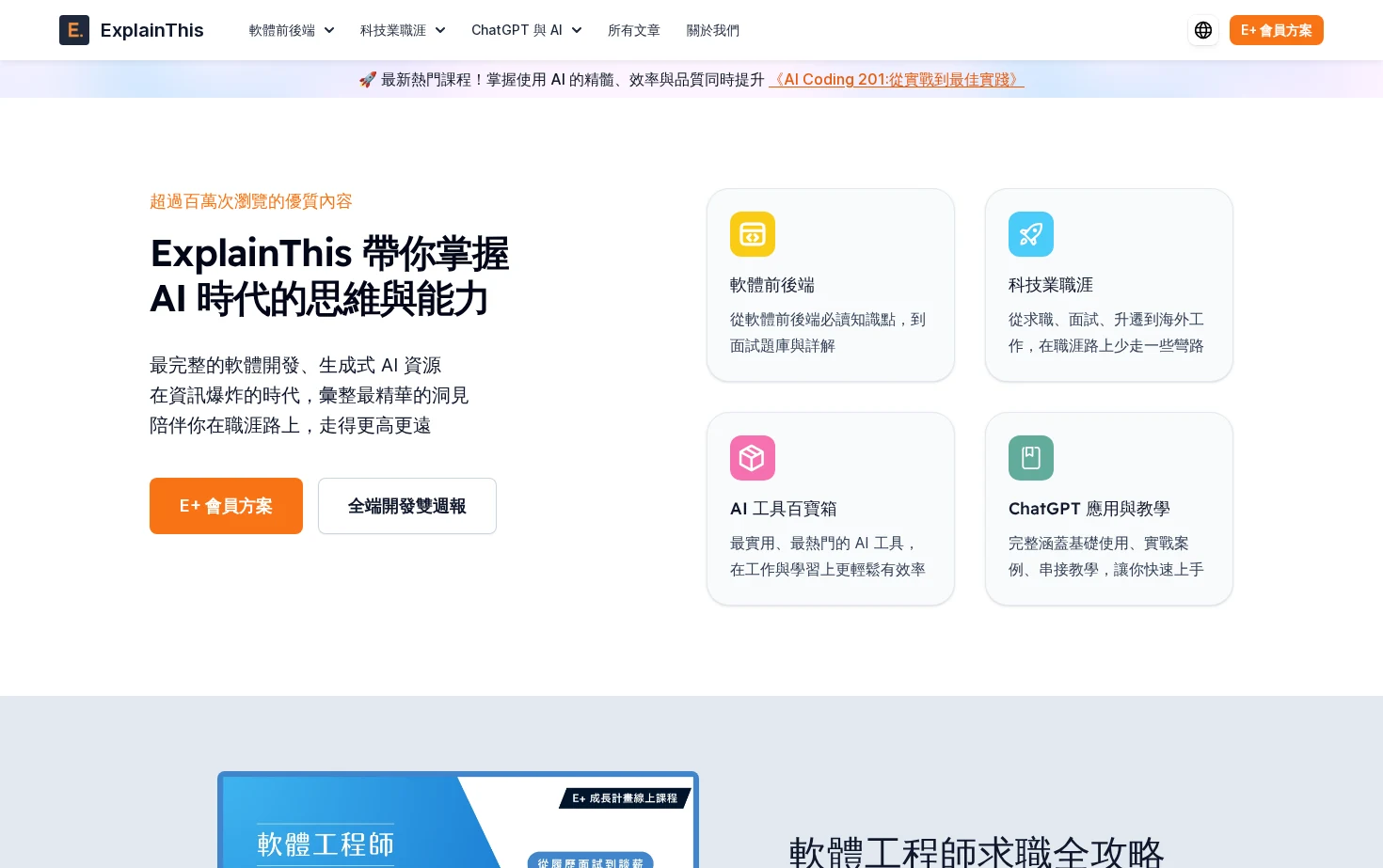Image resolution: width=1383 pixels, height=868 pixels.
Task: Open the ChatGPT 與 AI nav menu
Action: (x=527, y=30)
